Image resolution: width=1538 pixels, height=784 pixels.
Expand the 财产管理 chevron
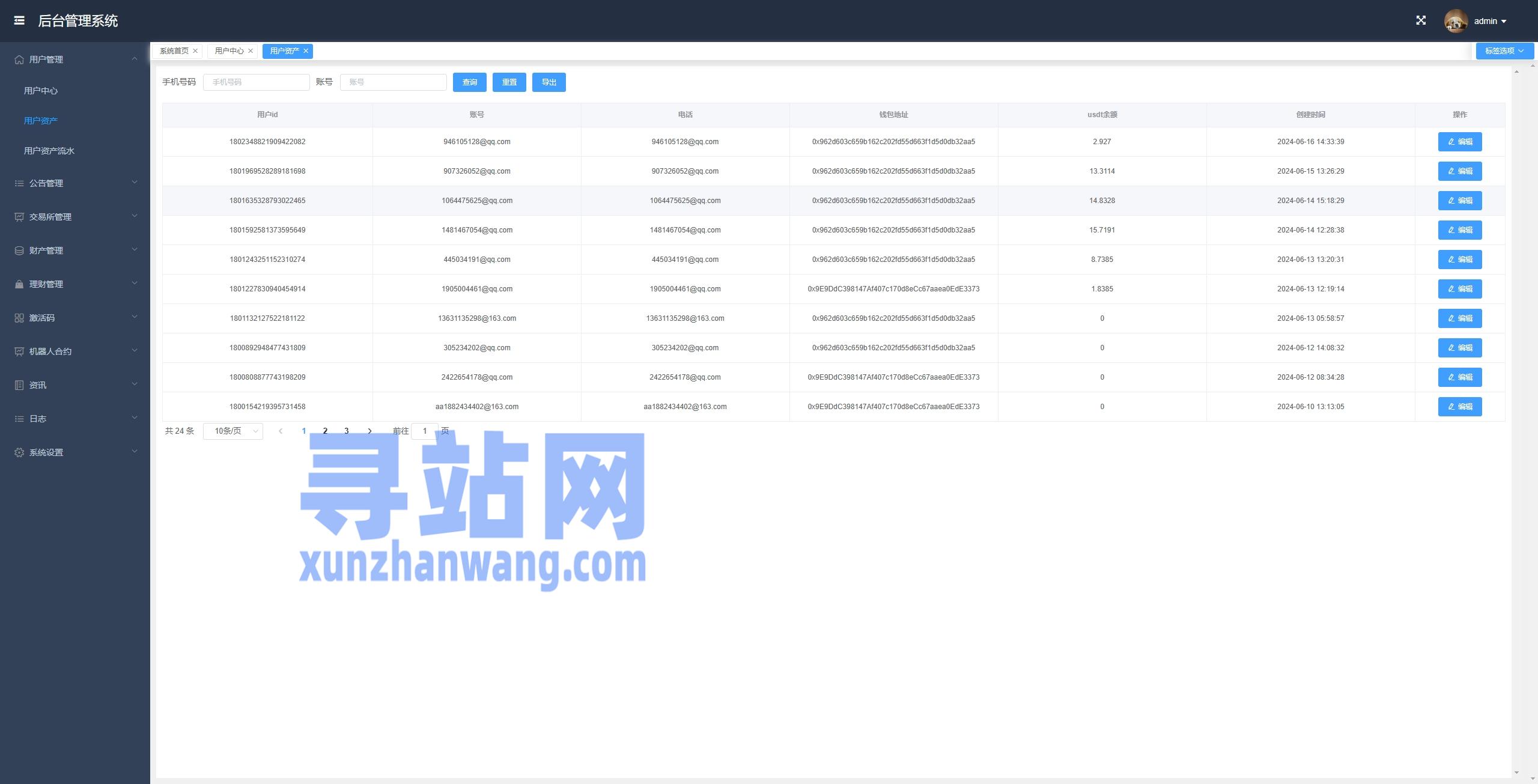pyautogui.click(x=135, y=250)
